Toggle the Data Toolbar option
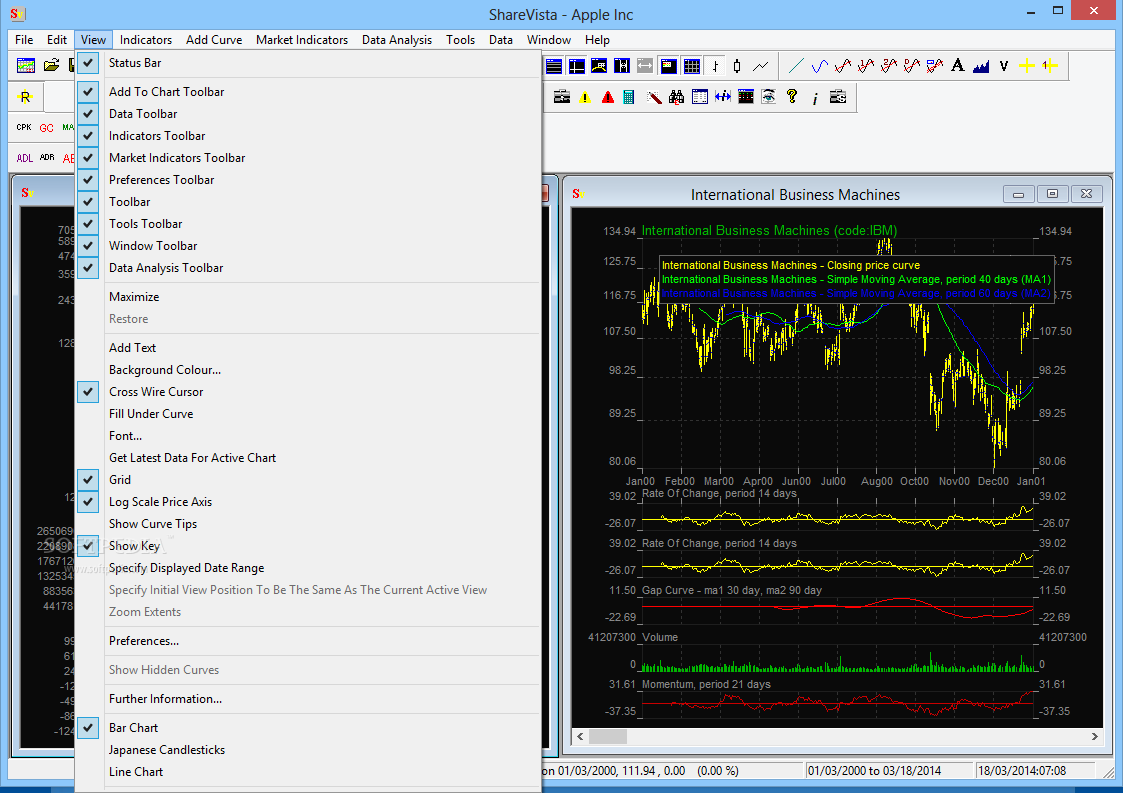Screen dimensions: 1123x793 [x=308, y=114]
